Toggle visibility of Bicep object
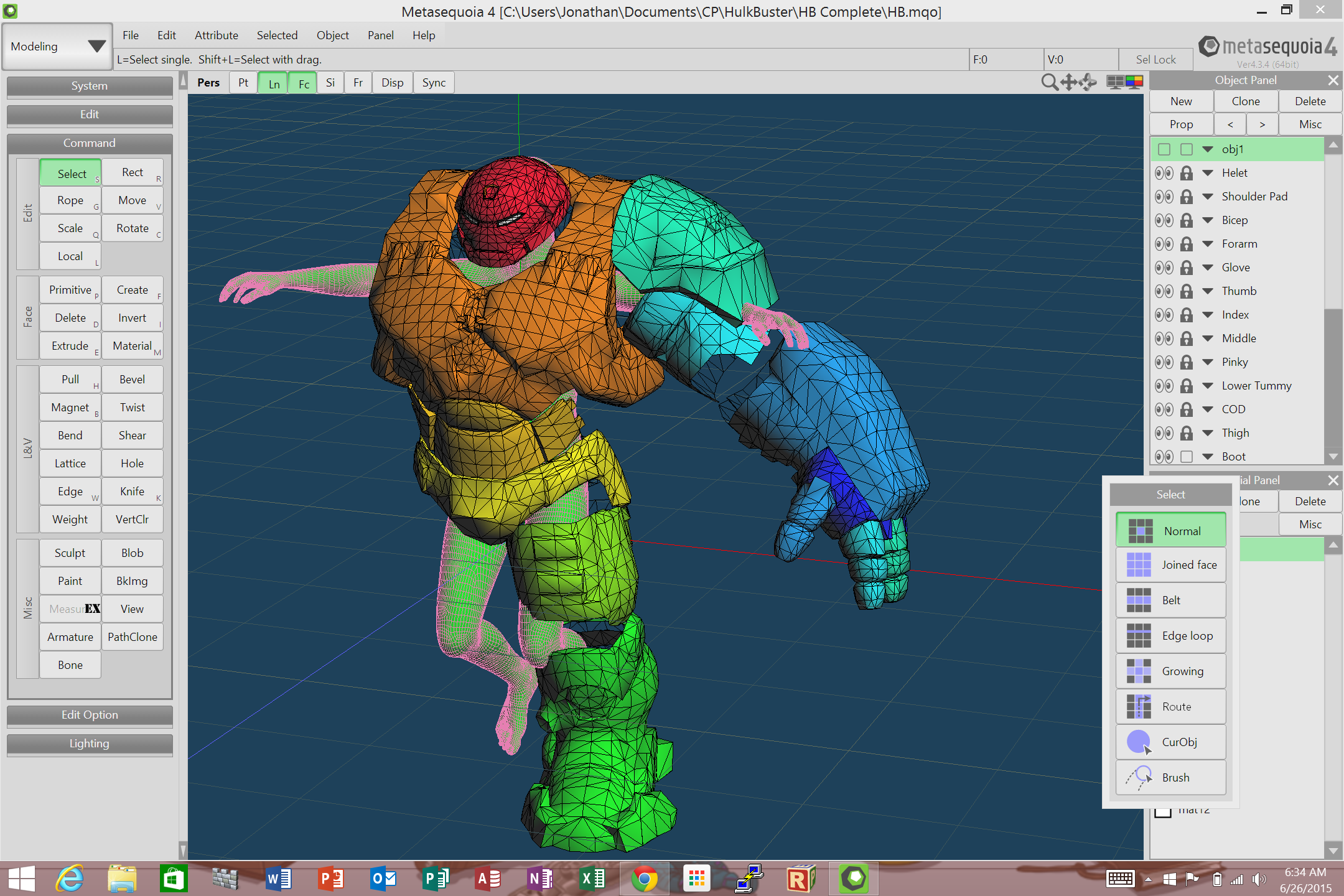Image resolution: width=1344 pixels, height=896 pixels. coord(1164,220)
